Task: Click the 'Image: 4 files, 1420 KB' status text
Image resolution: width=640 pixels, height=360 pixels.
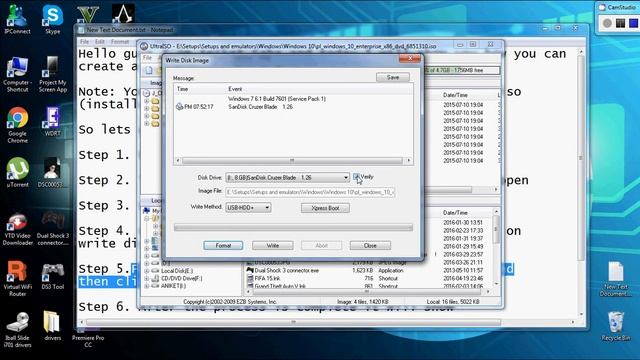Action: tap(362, 302)
